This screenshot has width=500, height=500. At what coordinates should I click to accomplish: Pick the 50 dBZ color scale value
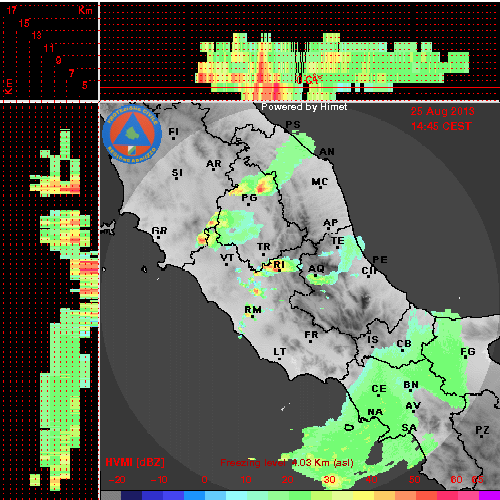414,480
